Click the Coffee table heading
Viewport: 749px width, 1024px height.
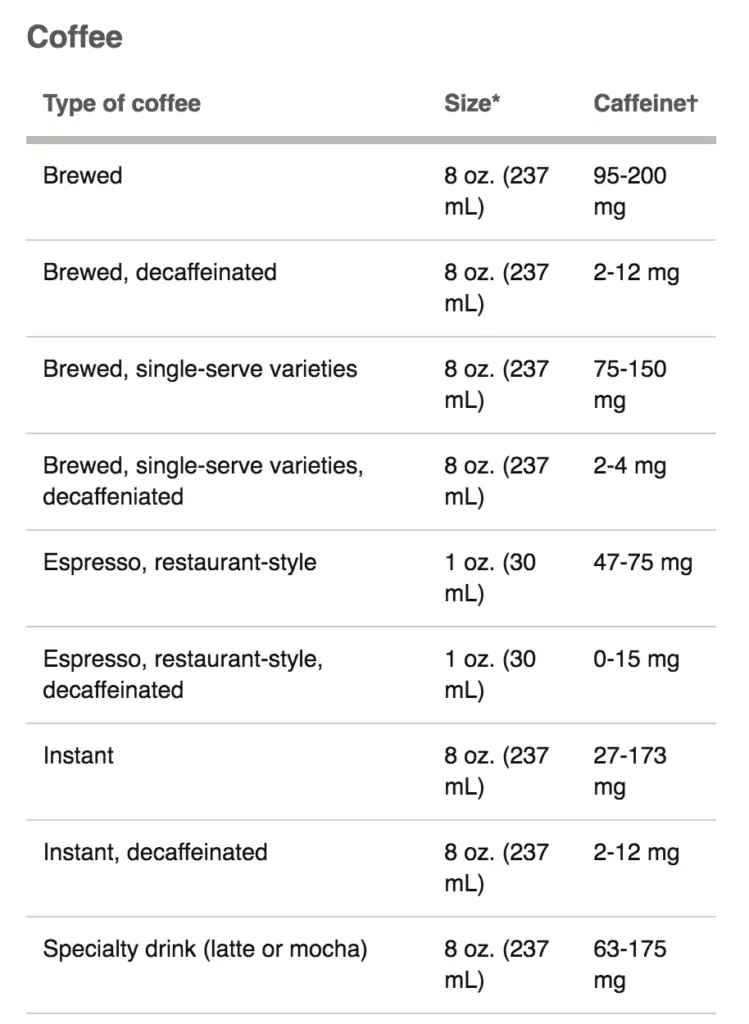pyautogui.click(x=74, y=37)
